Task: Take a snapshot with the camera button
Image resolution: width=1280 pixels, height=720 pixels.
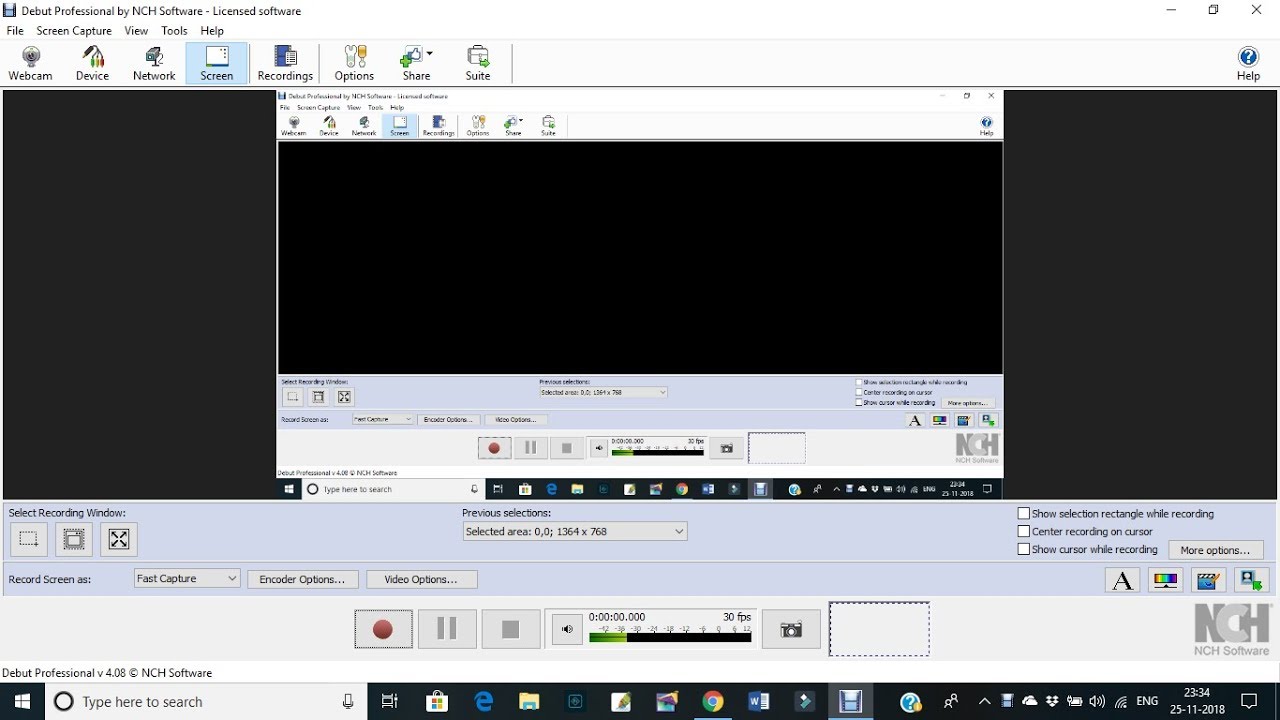Action: pos(791,630)
